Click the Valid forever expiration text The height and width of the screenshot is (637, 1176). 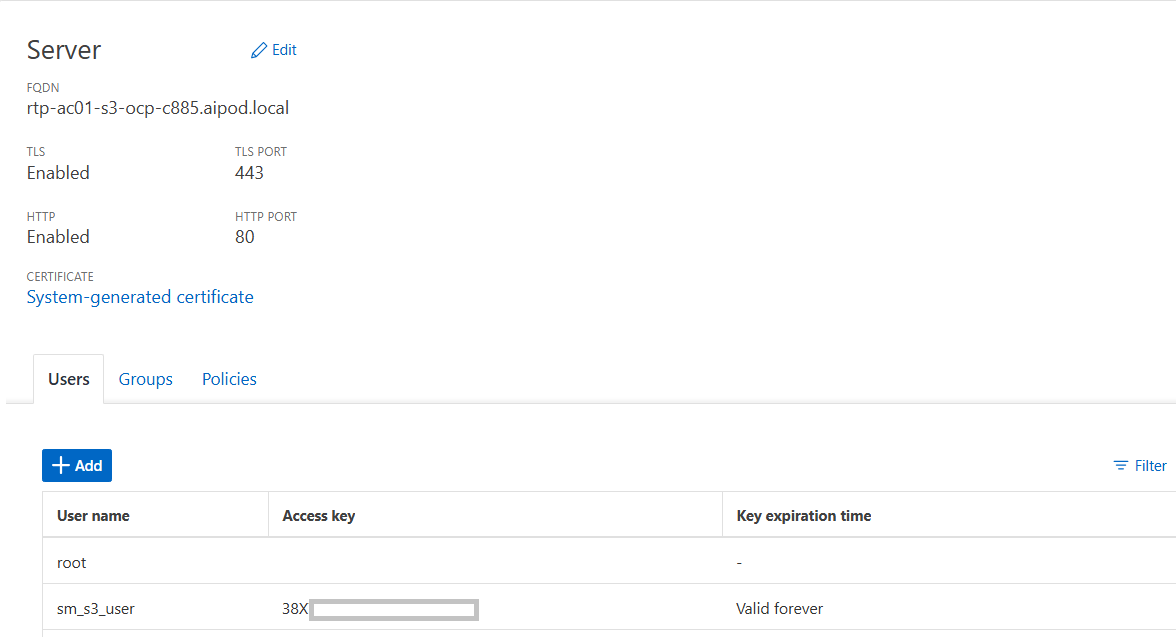pos(778,608)
